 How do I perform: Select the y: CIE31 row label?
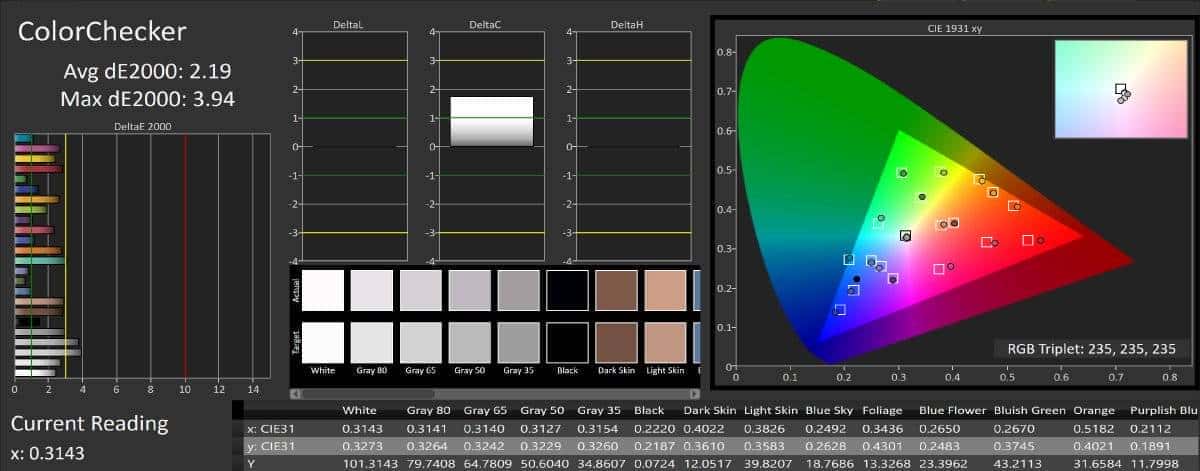coord(271,446)
